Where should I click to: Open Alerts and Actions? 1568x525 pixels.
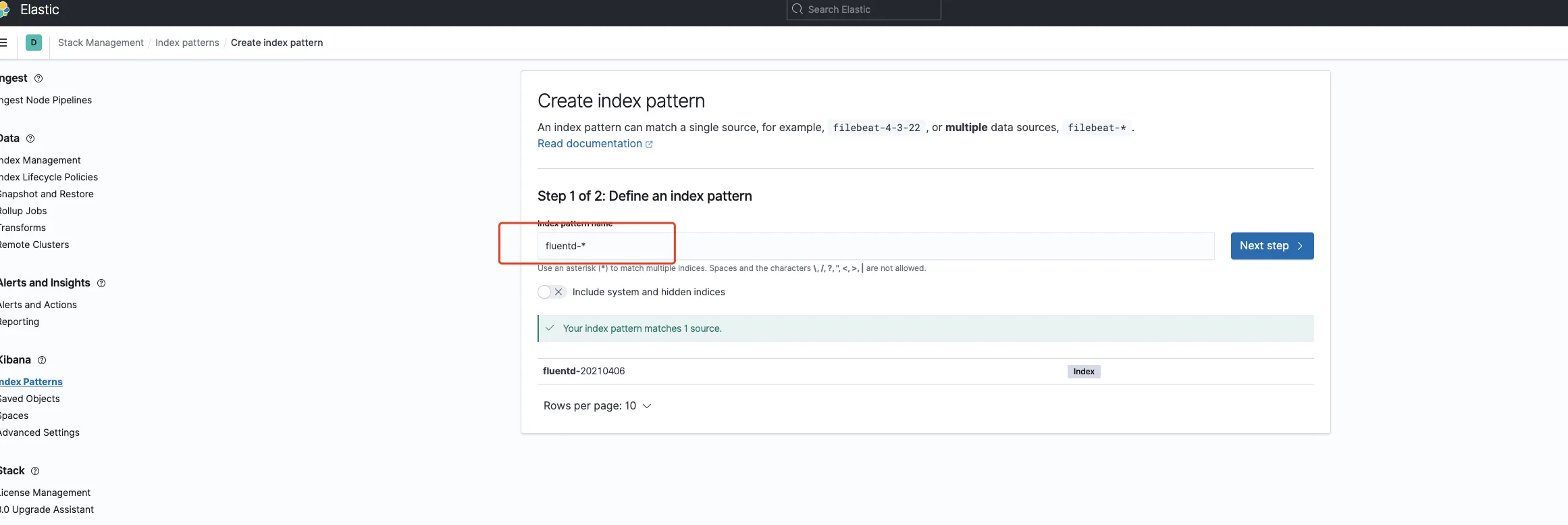(38, 305)
